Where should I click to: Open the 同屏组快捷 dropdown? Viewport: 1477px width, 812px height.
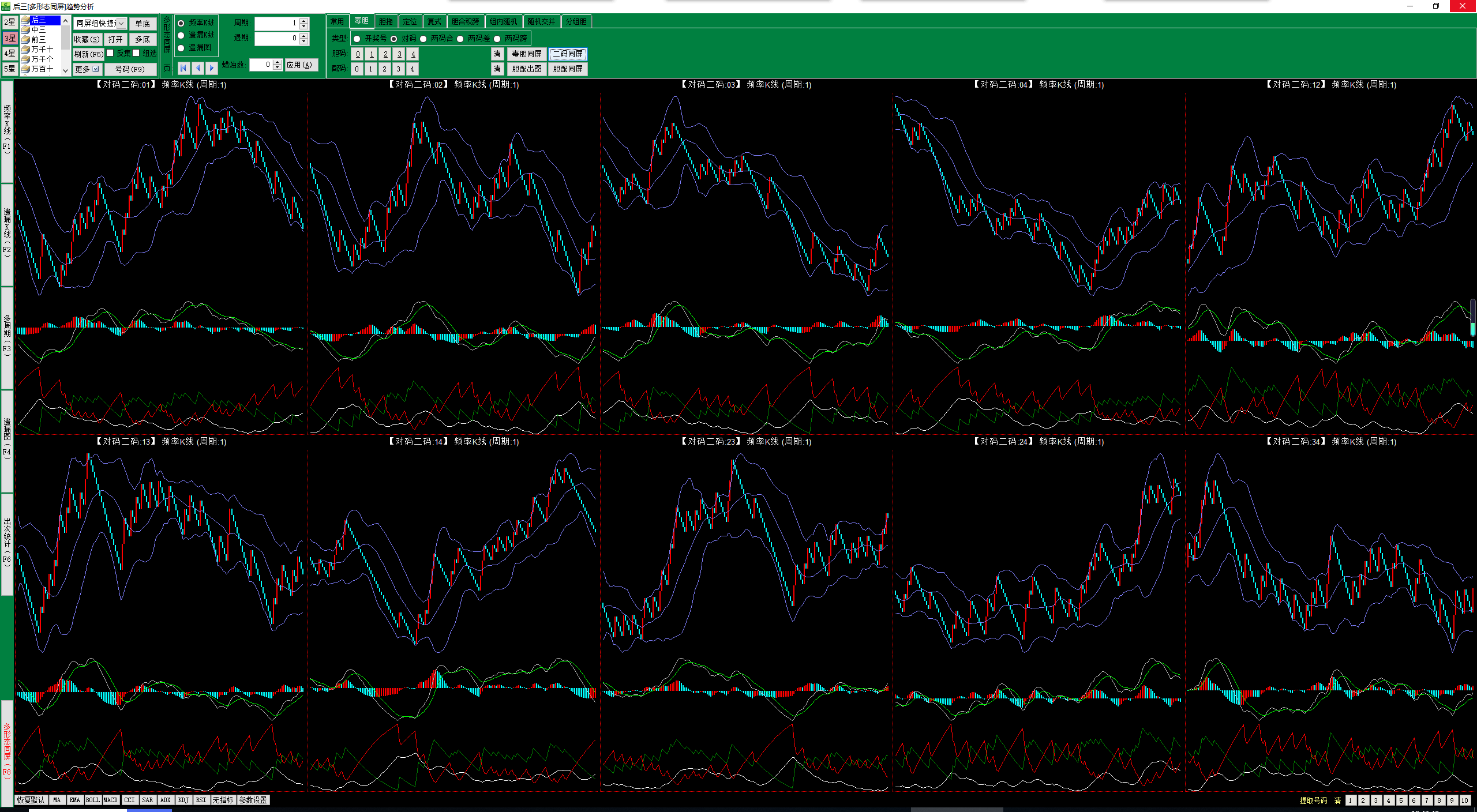pyautogui.click(x=121, y=24)
